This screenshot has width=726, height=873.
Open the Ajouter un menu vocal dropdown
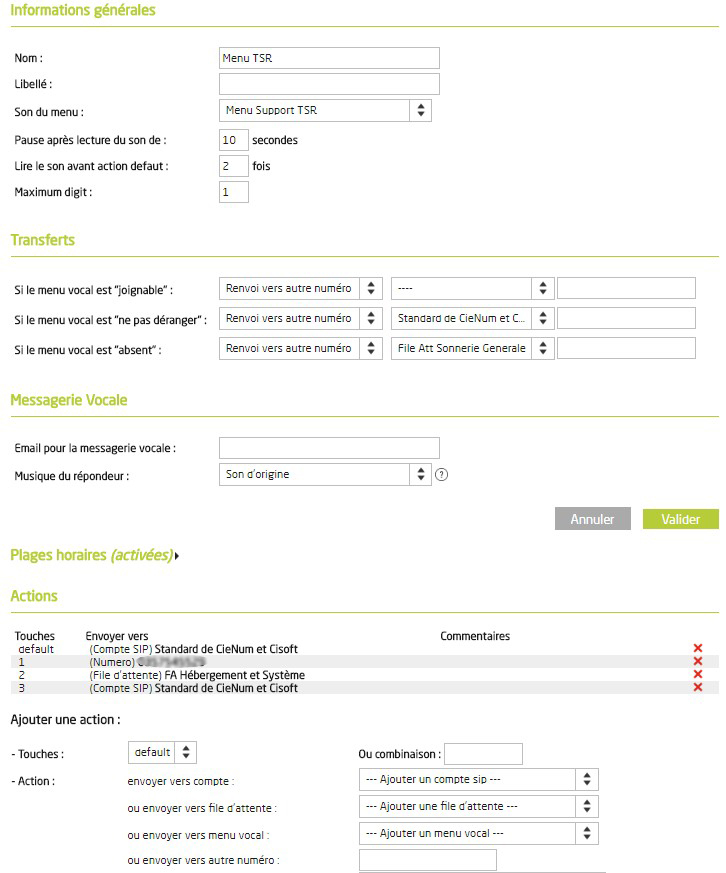[x=478, y=833]
